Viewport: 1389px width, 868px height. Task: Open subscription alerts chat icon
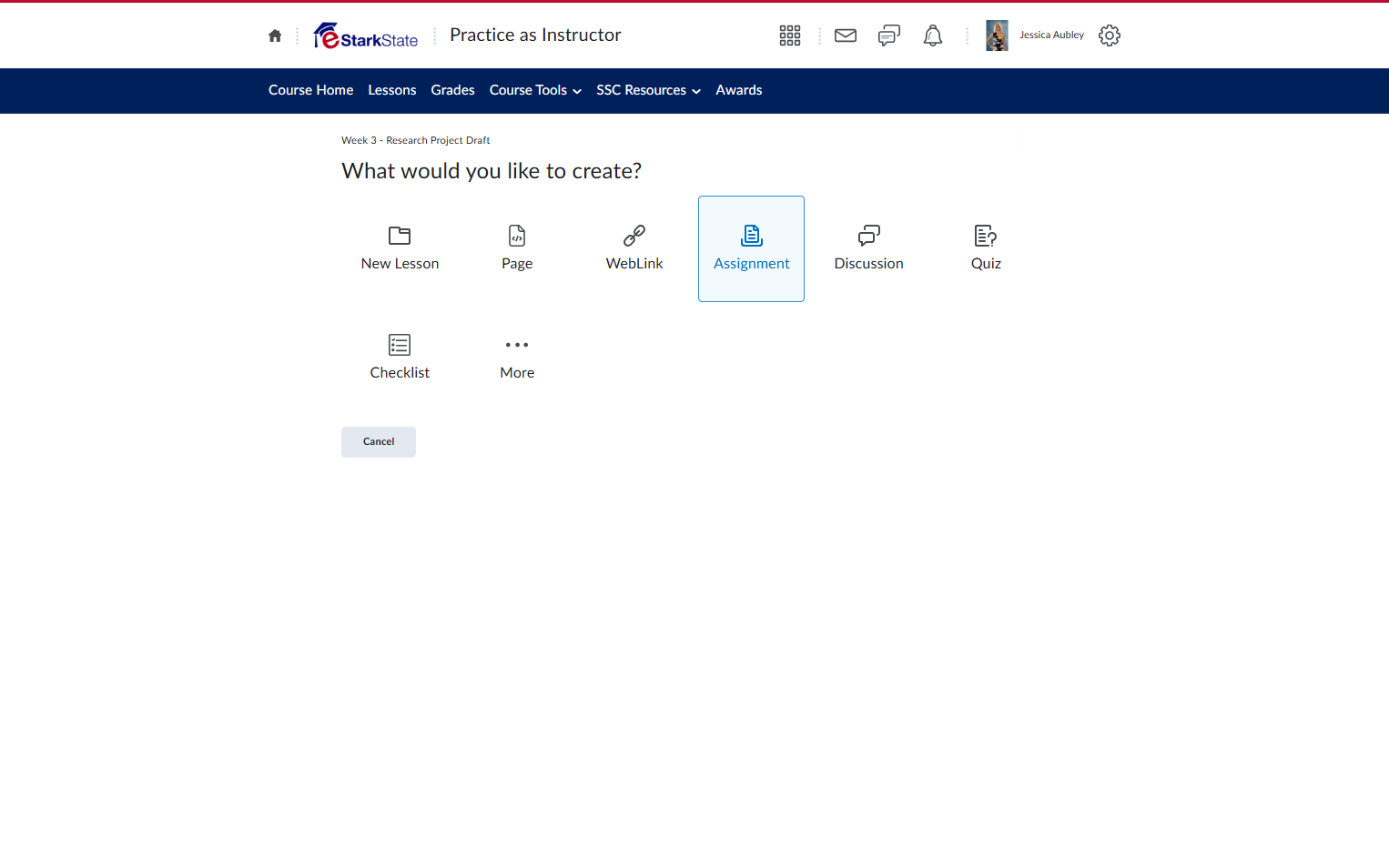coord(889,35)
